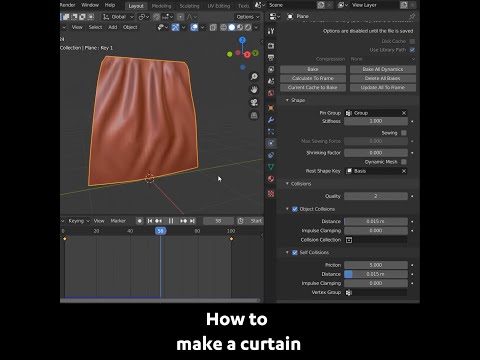
Task: Select material preview viewport shading
Action: 240,27
